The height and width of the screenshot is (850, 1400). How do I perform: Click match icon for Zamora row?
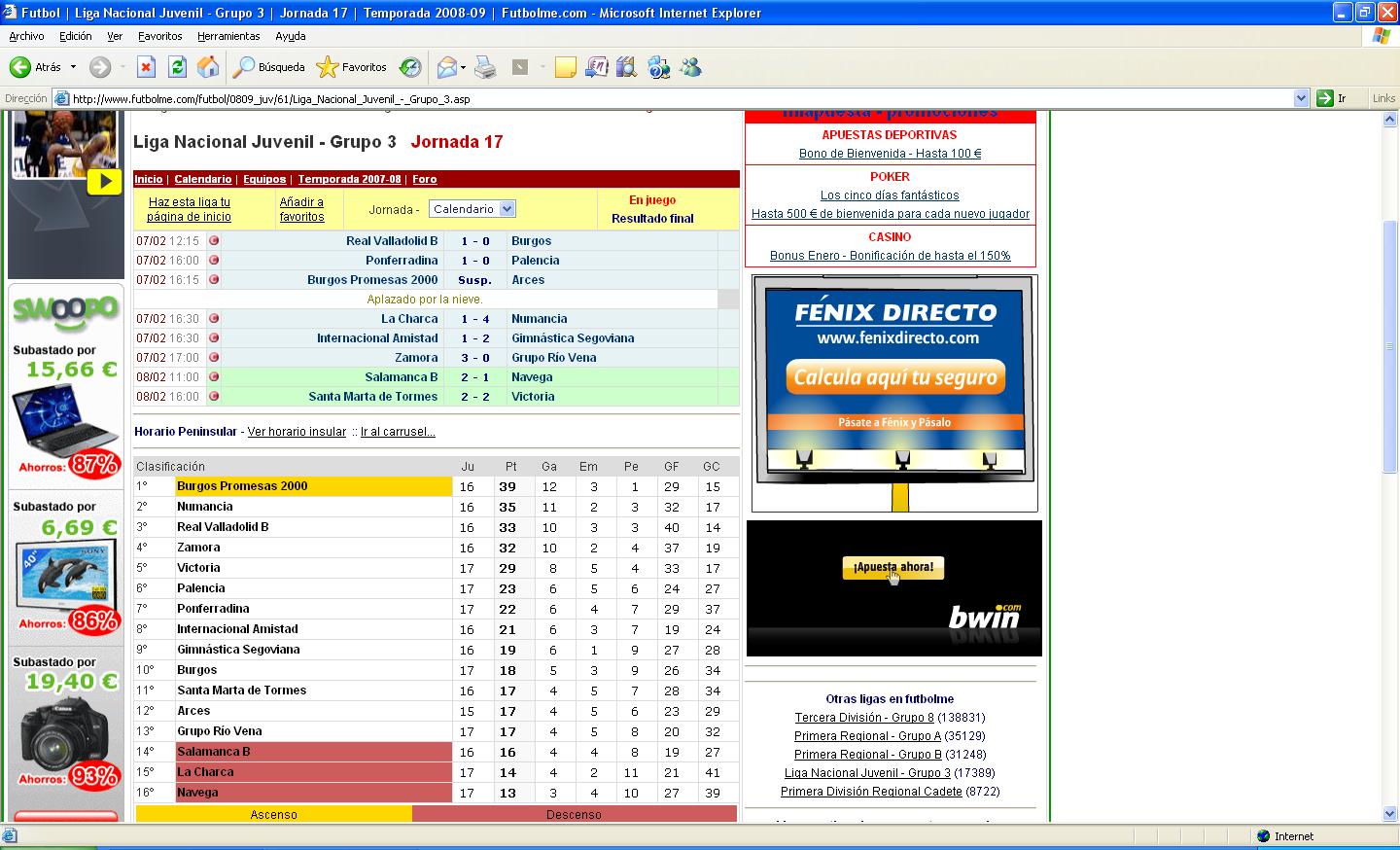tap(214, 357)
